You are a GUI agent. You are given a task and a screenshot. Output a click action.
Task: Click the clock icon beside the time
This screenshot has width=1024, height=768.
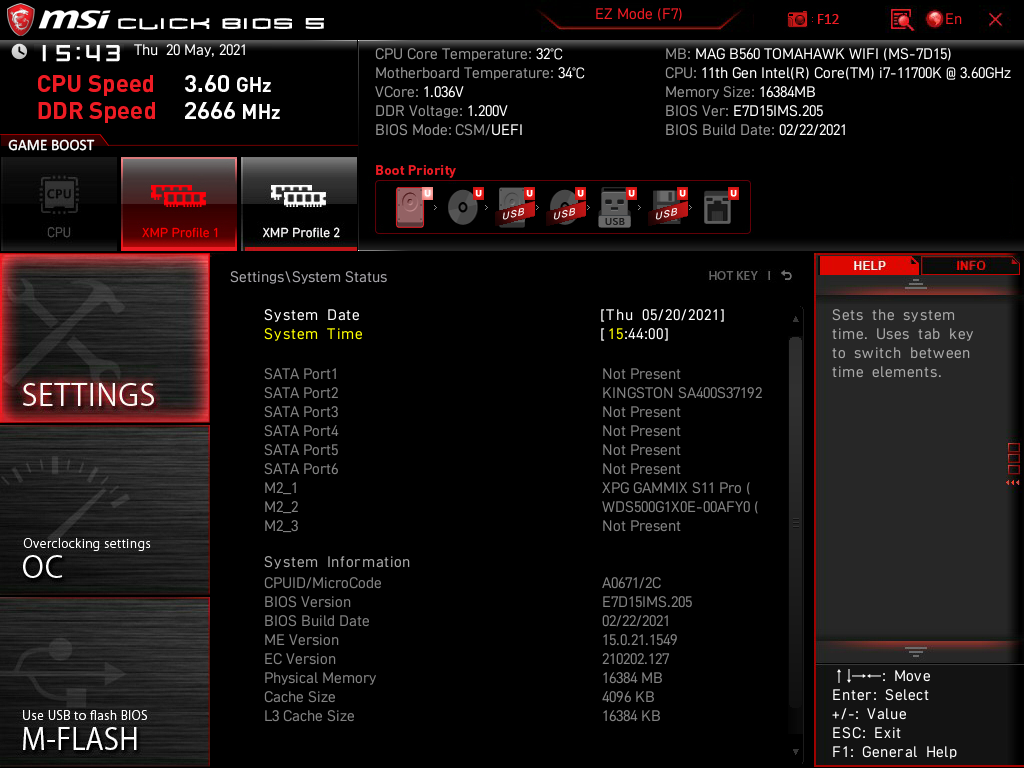(19, 51)
